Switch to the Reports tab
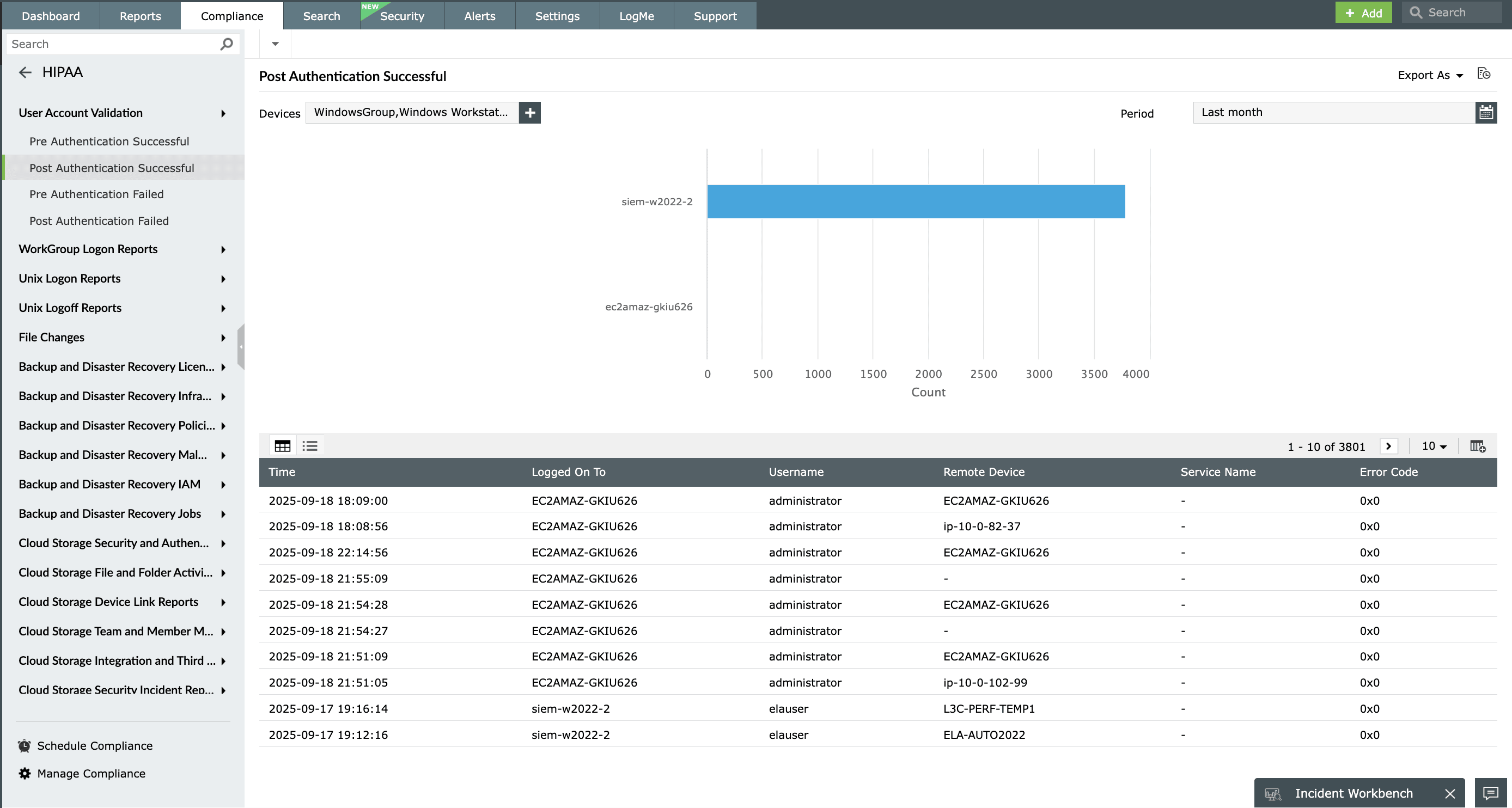Image resolution: width=1512 pixels, height=808 pixels. (139, 16)
